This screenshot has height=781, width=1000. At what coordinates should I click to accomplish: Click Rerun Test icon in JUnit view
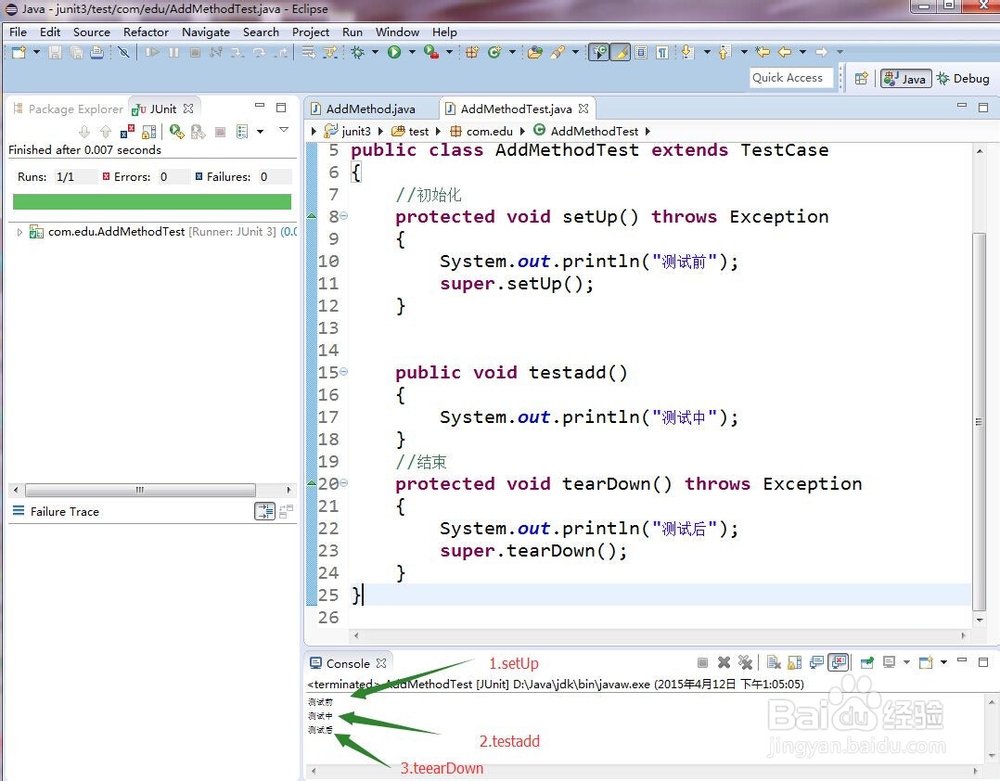[177, 132]
